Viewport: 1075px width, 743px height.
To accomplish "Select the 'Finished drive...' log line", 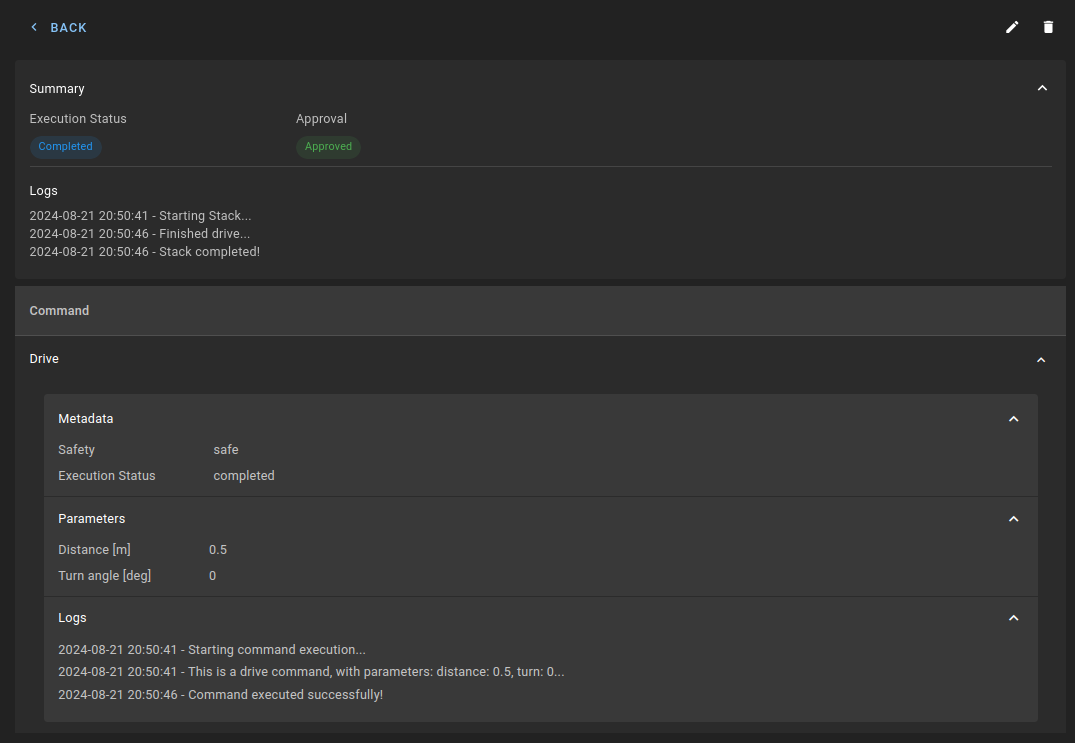I will 140,234.
